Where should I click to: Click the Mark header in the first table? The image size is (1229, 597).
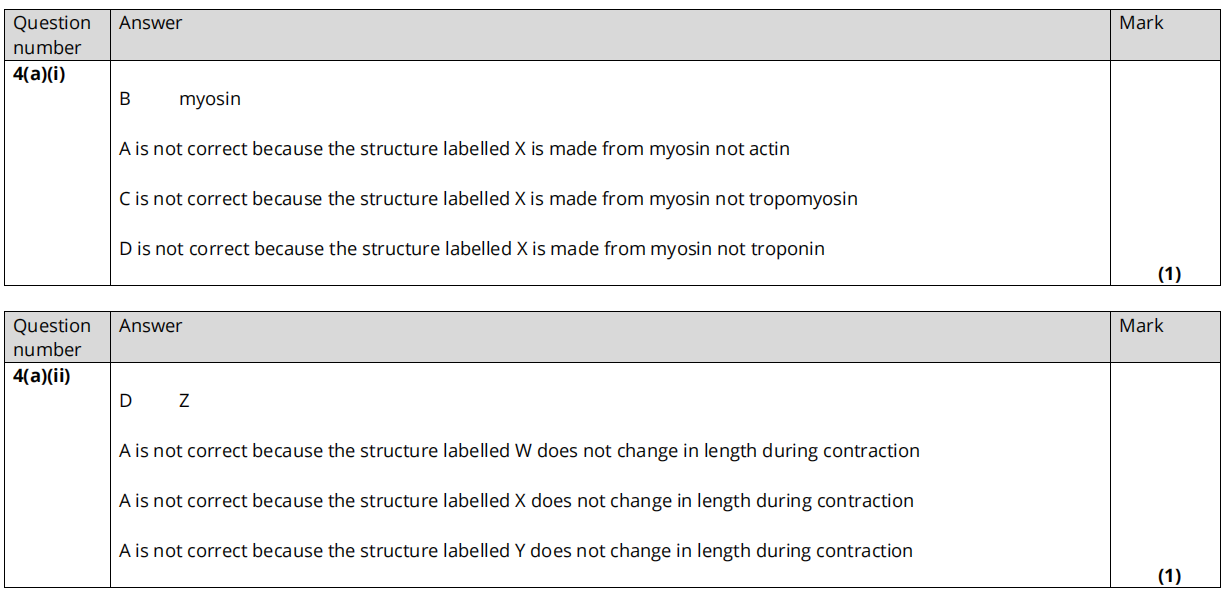(x=1141, y=23)
